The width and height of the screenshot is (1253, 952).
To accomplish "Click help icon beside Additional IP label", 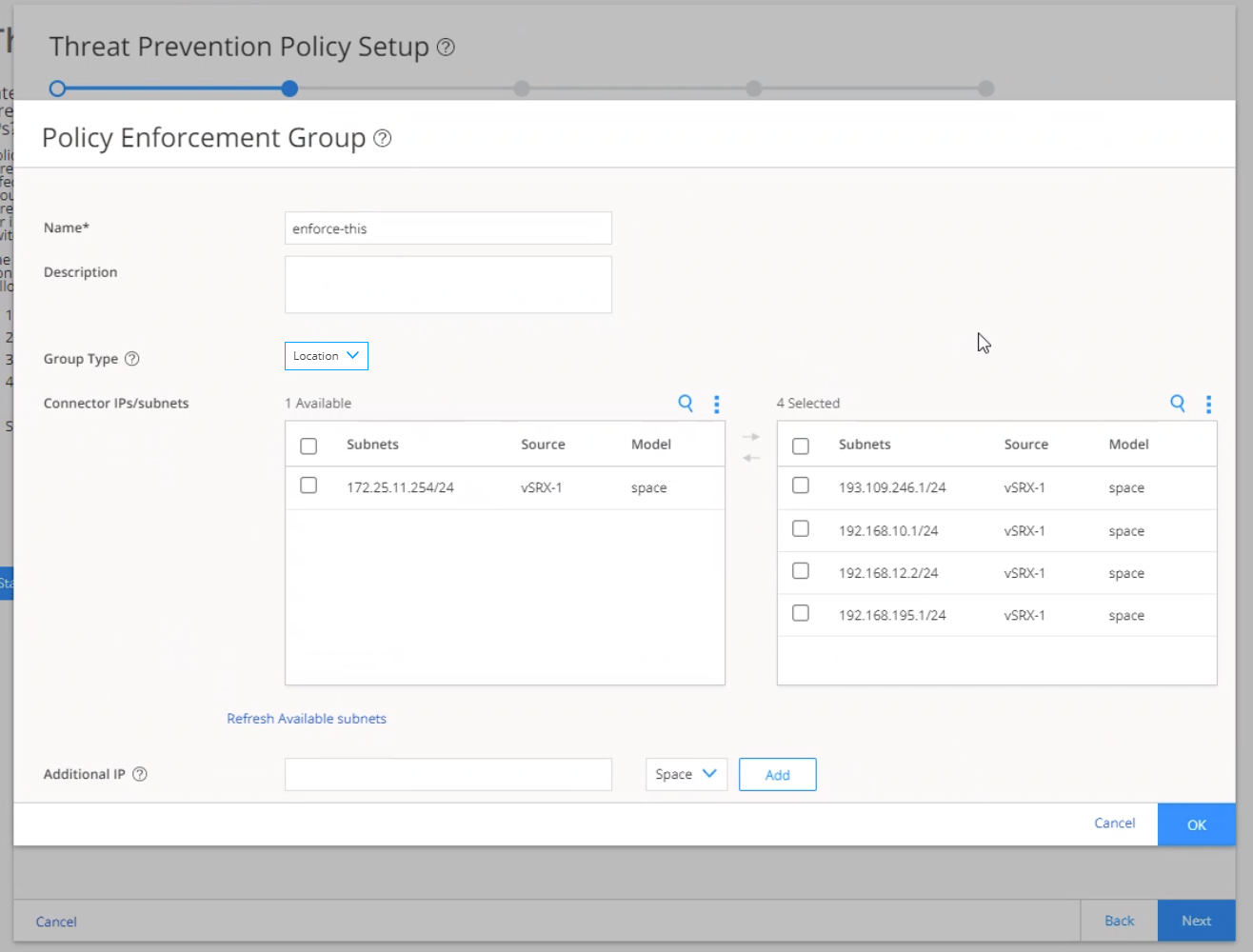I will point(140,774).
